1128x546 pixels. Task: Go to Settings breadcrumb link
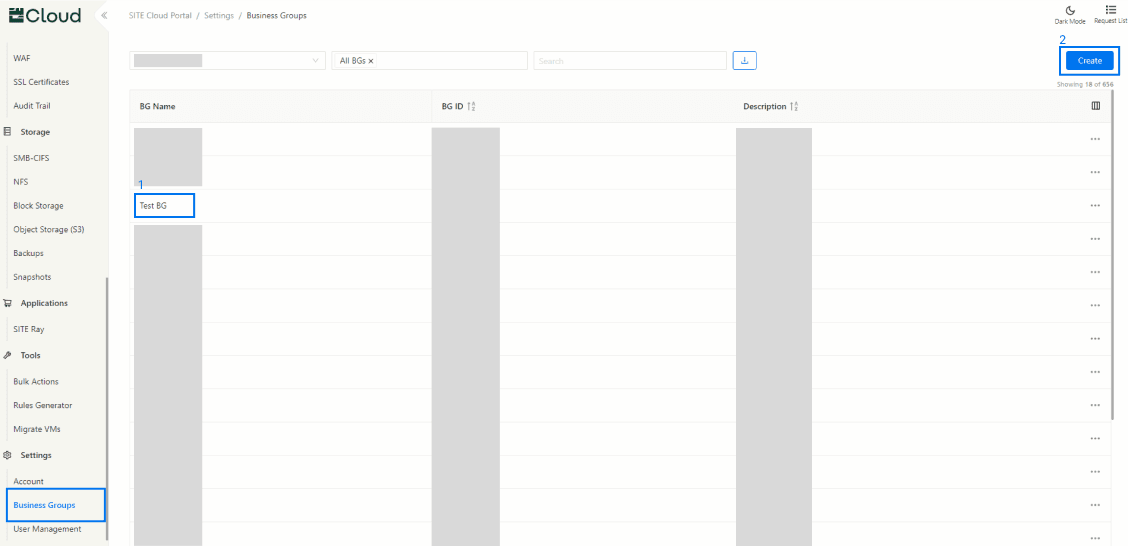(219, 16)
